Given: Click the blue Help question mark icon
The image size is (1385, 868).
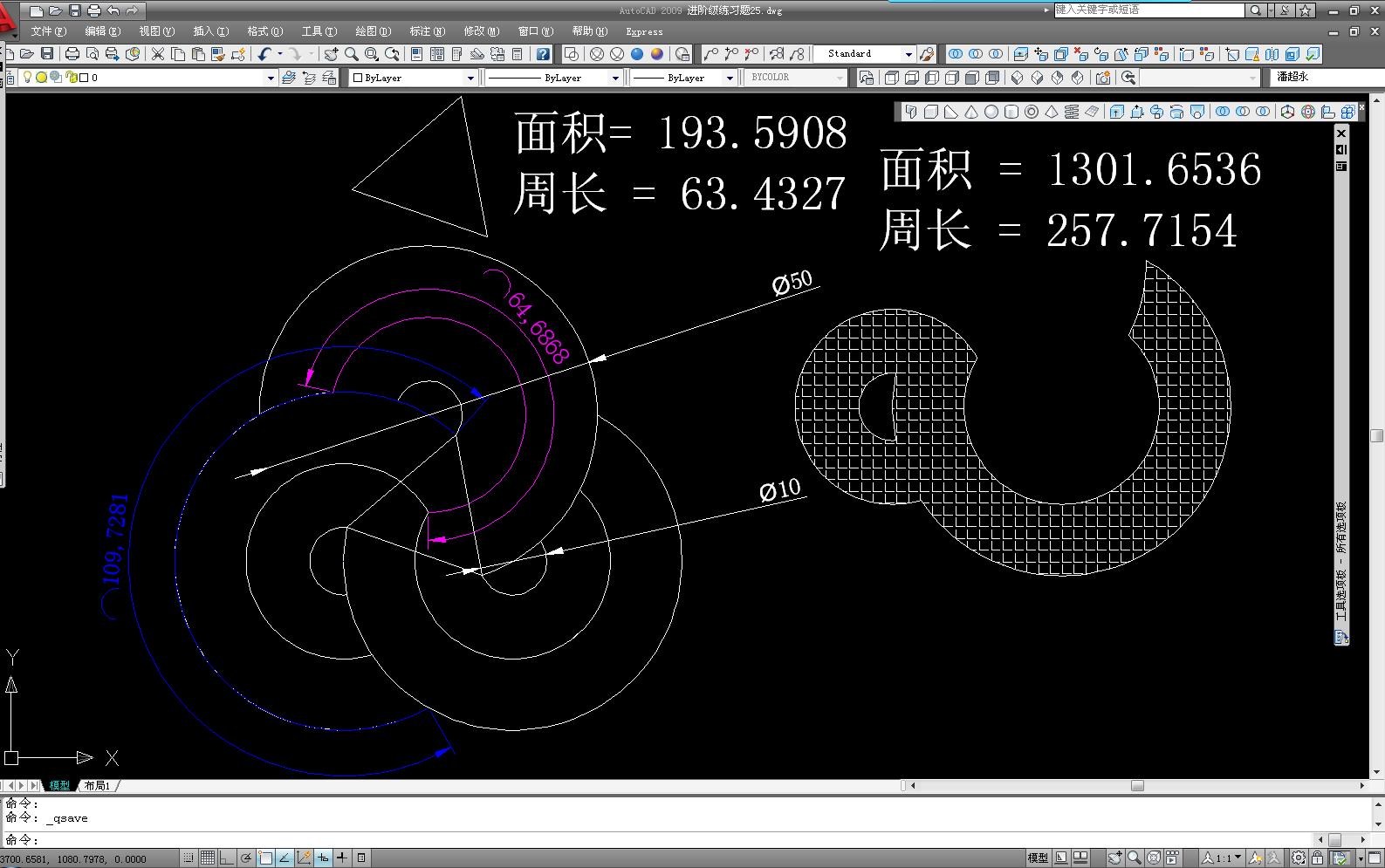Looking at the screenshot, I should point(543,54).
